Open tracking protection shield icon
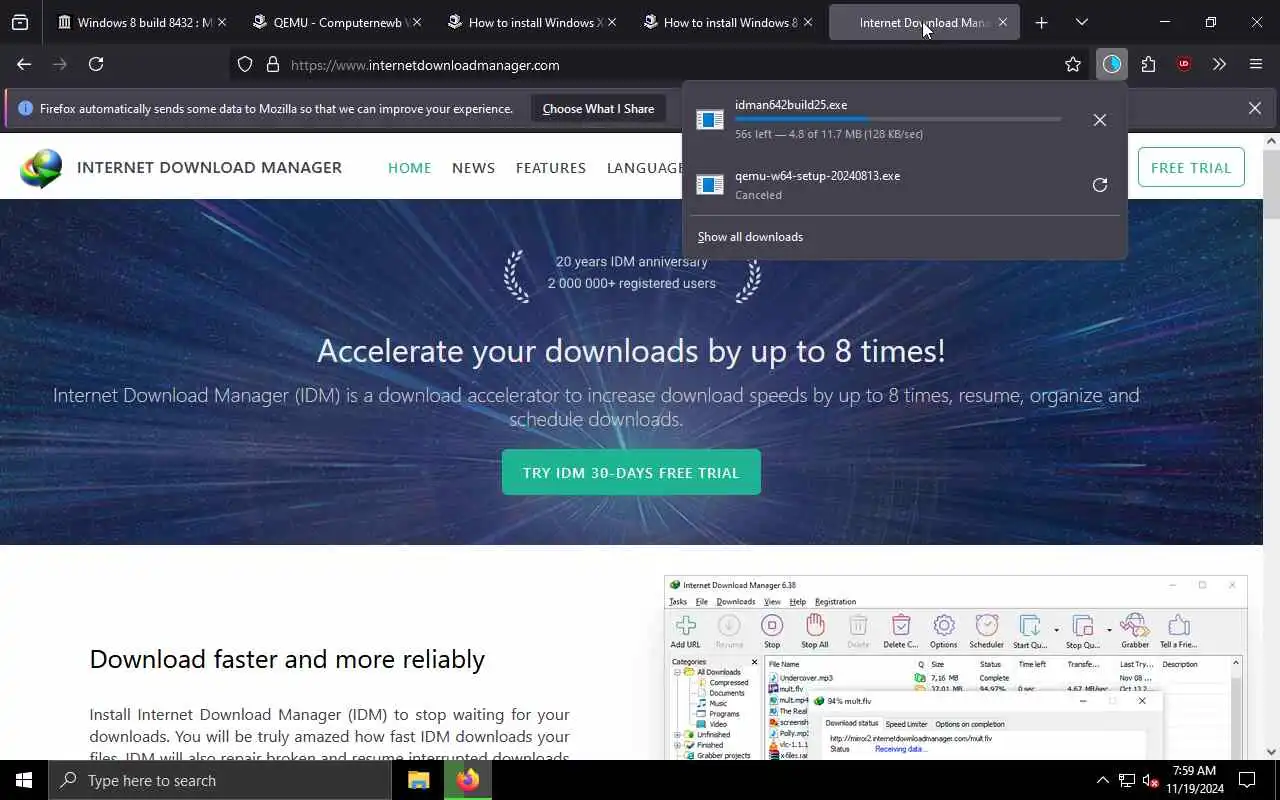The height and width of the screenshot is (800, 1280). [x=245, y=65]
